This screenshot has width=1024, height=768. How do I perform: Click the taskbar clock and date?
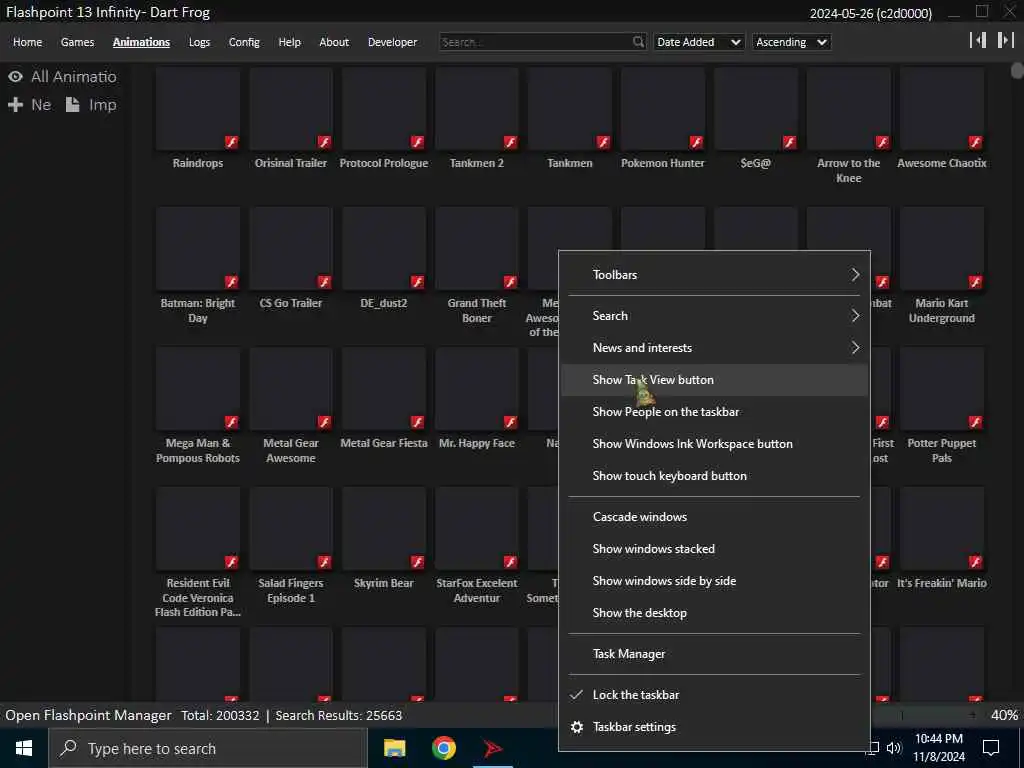pos(938,748)
